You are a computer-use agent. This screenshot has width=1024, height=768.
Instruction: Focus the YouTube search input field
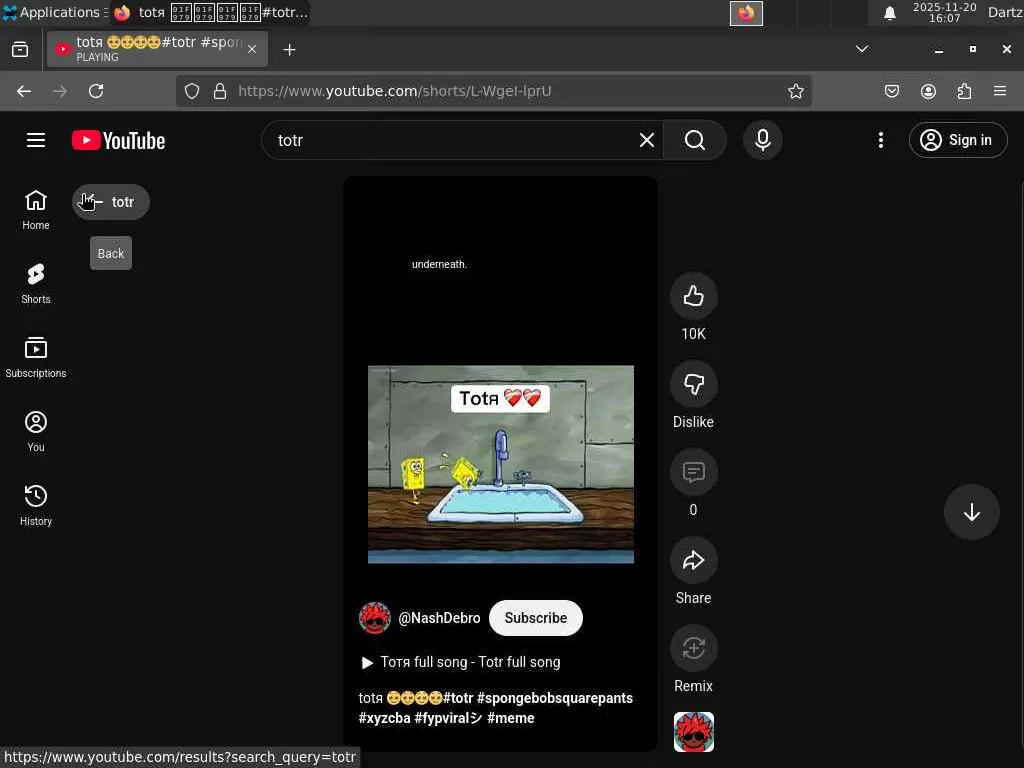tap(454, 140)
